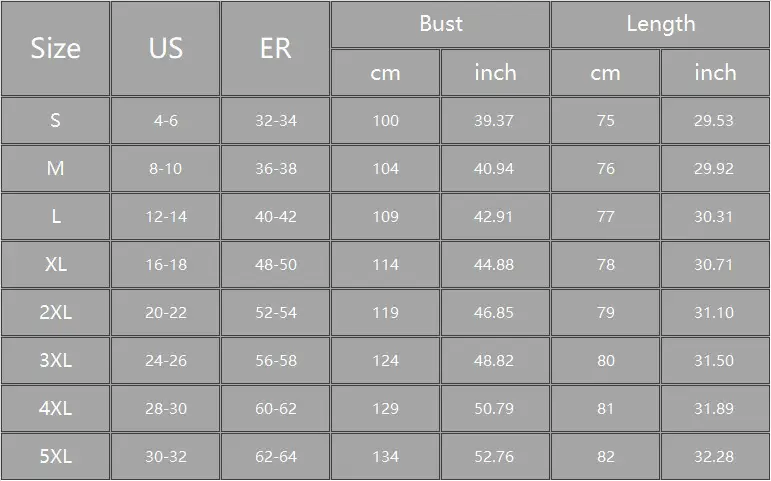Select the ER 48-50 cell
Screen dimensions: 771x481
pyautogui.click(x=275, y=265)
